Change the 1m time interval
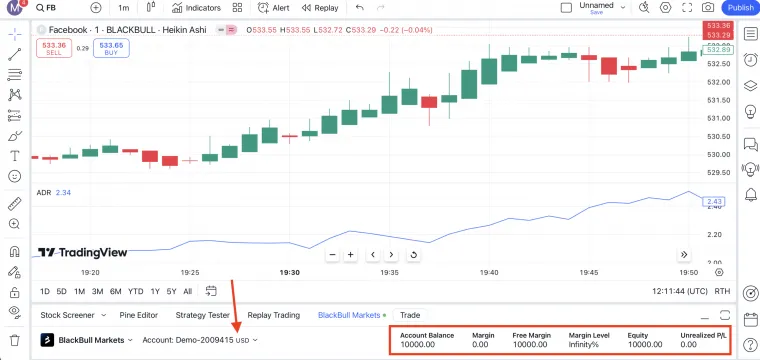 124,8
